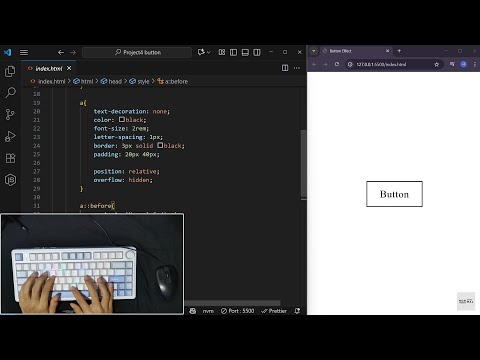This screenshot has width=480, height=360.
Task: Split the editor to the right
Action: pos(285,68)
